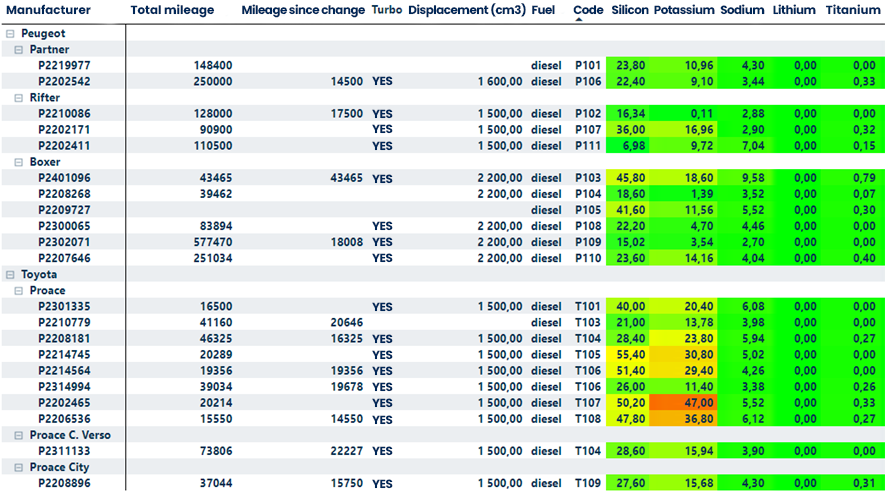Sort by the Total mileage column header
The image size is (885, 493).
click(x=172, y=10)
